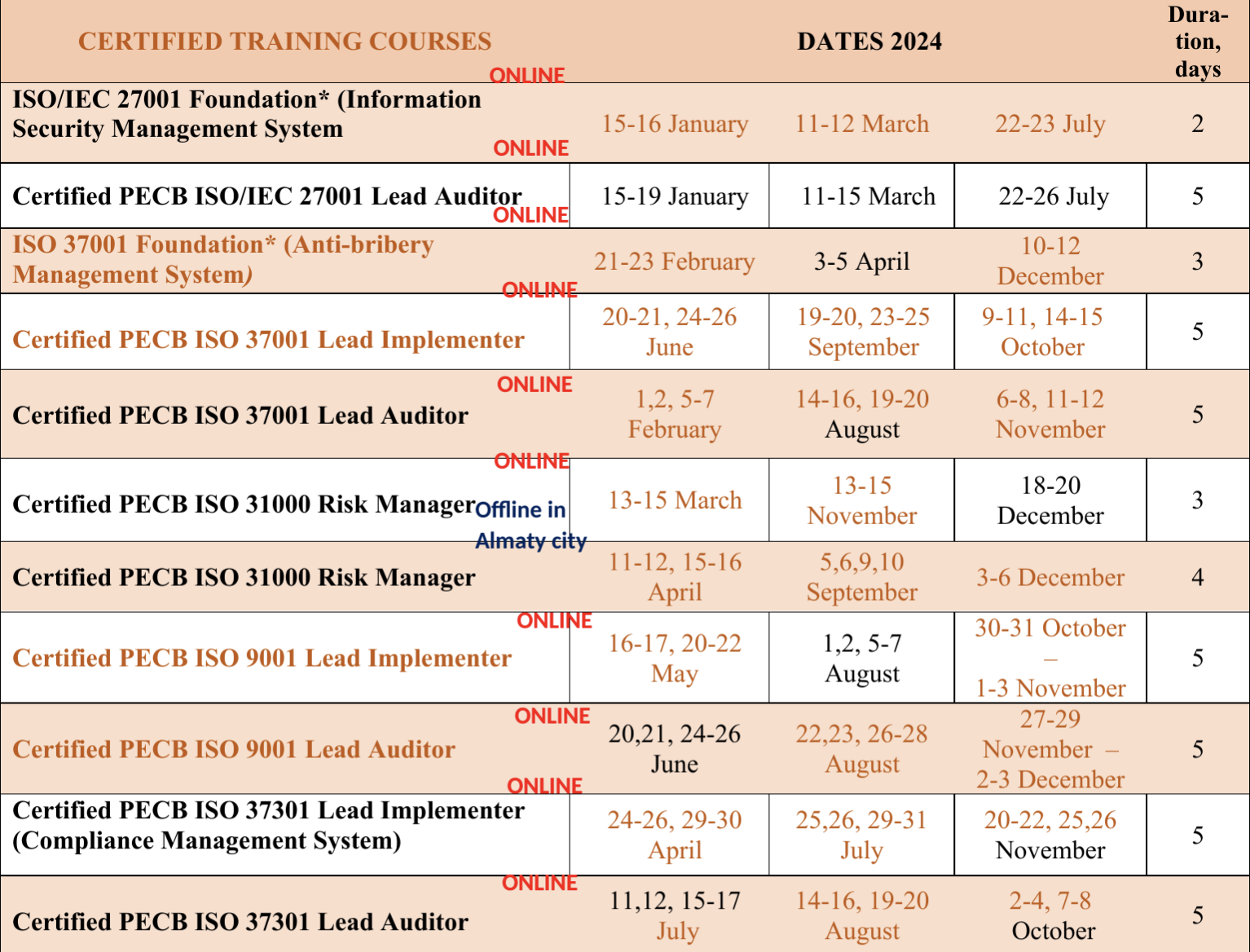Viewport: 1250px width, 952px height.
Task: Click the '1,2, 5-7 August' date cell
Action: pos(862,659)
